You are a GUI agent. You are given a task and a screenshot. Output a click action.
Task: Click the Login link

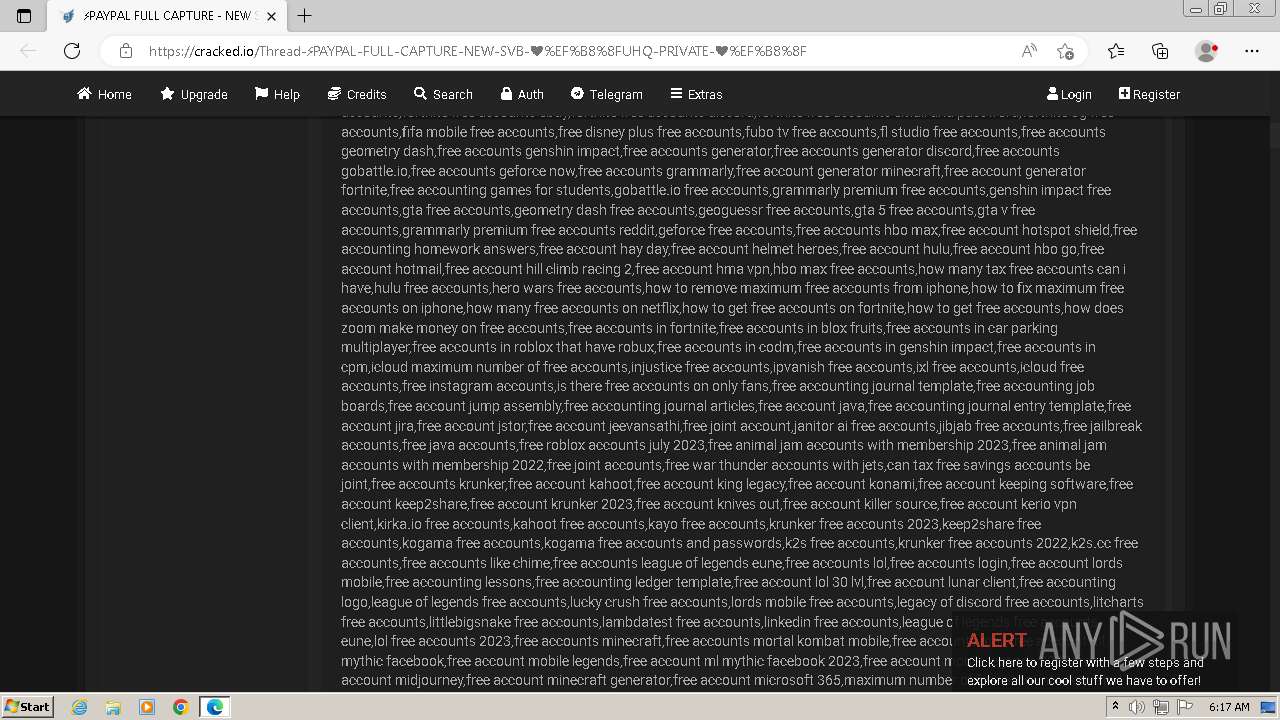(1069, 94)
